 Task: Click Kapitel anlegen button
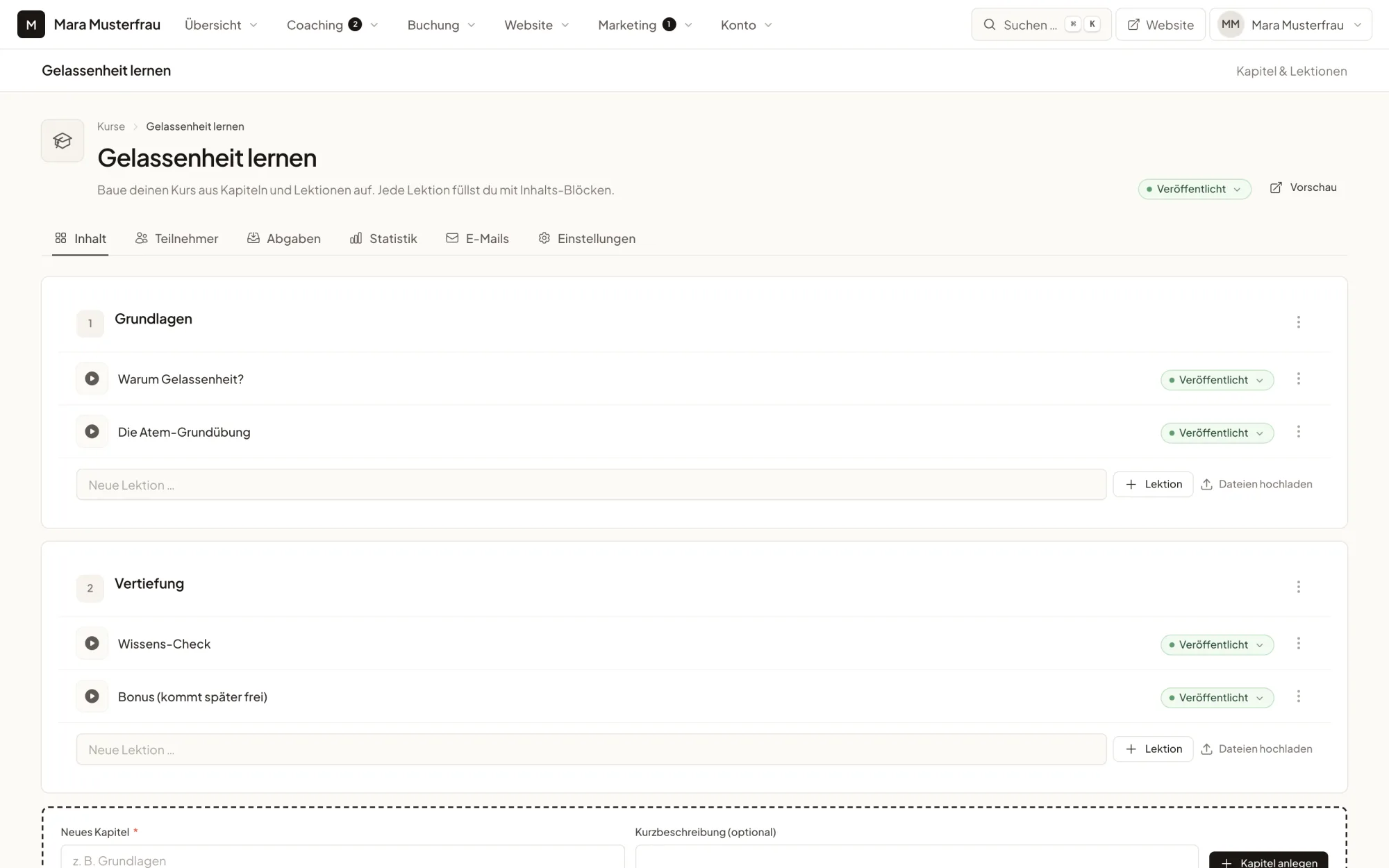click(x=1268, y=861)
